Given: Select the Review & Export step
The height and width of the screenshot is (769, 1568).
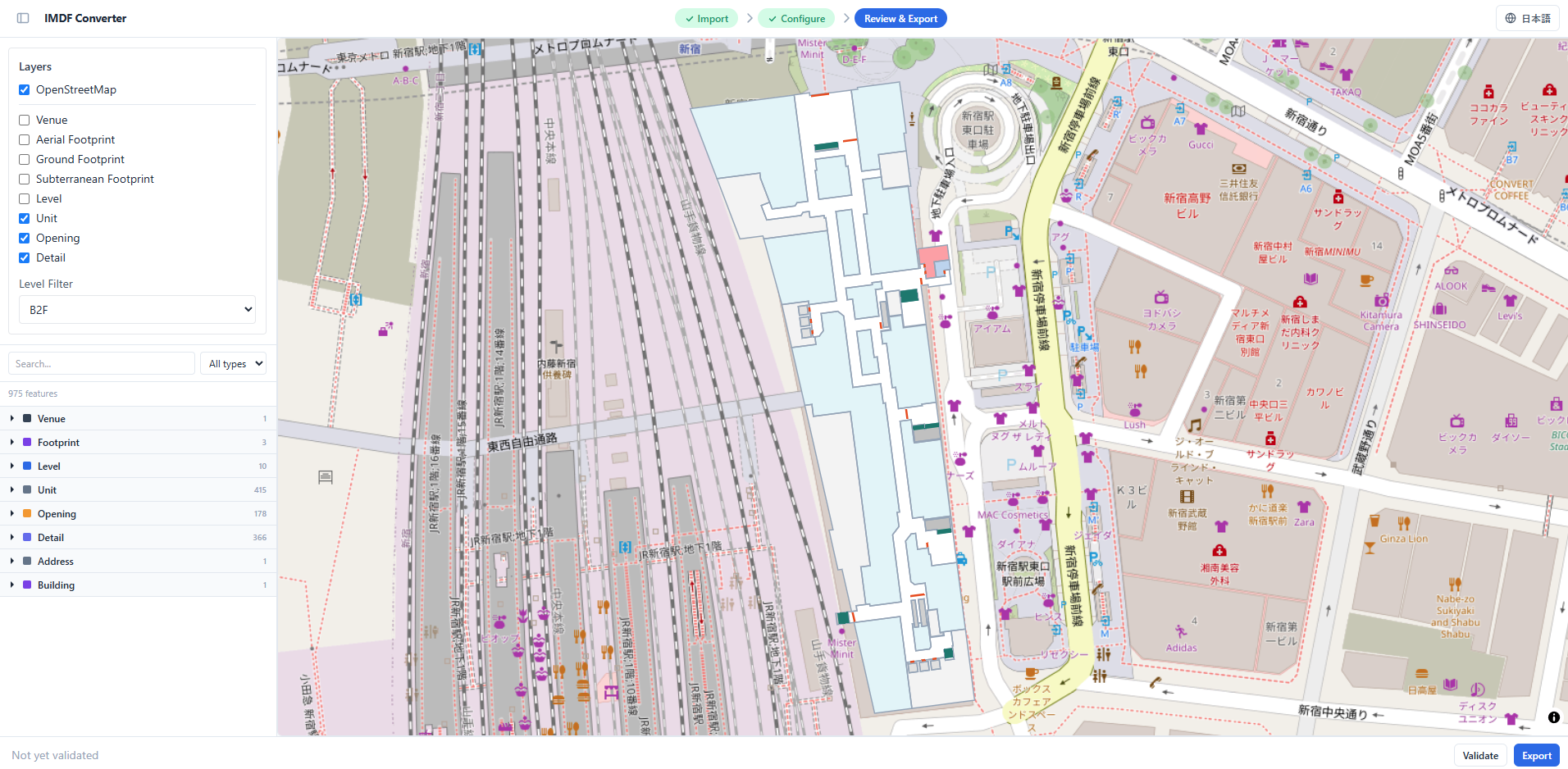Looking at the screenshot, I should pyautogui.click(x=900, y=18).
